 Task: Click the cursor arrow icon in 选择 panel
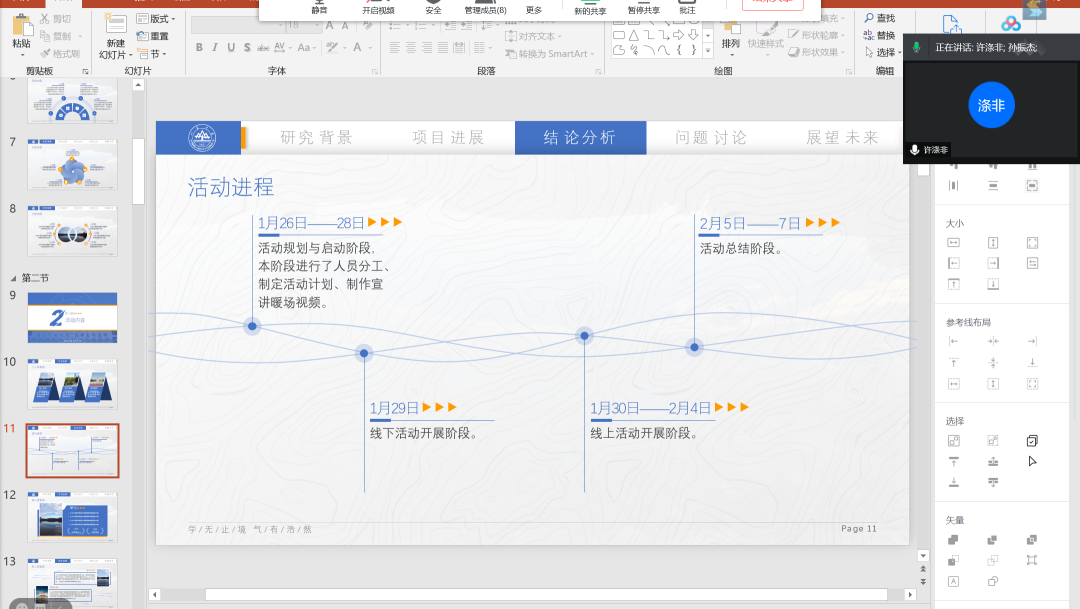[1032, 461]
